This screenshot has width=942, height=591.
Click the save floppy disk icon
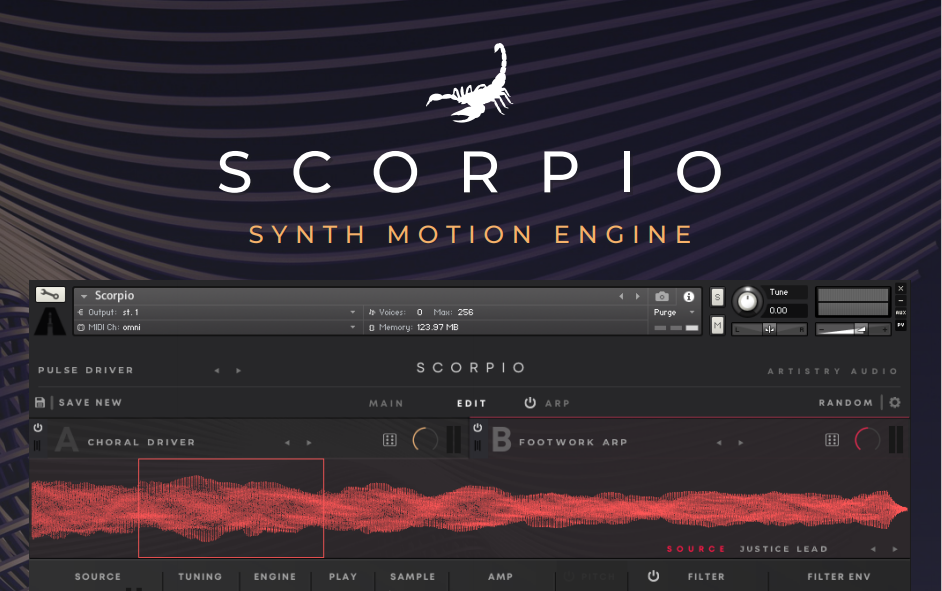[40, 402]
